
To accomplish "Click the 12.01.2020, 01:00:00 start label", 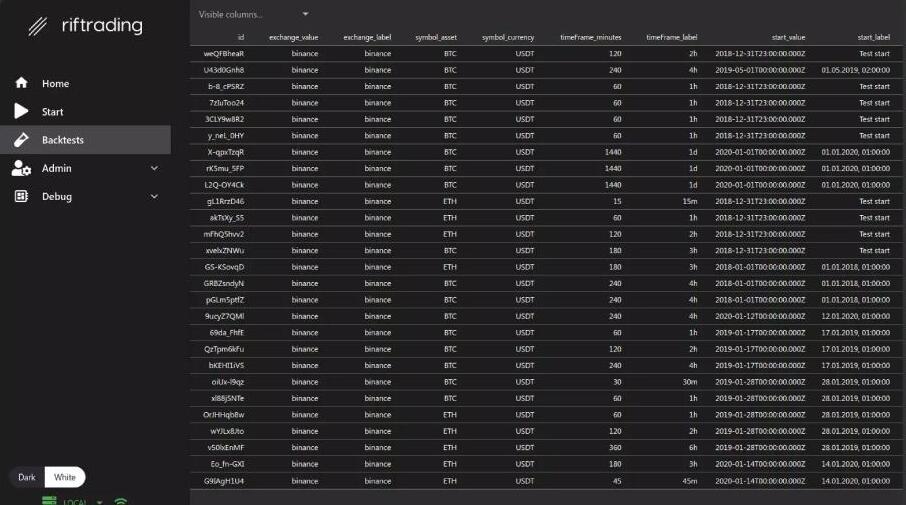I will (x=856, y=316).
